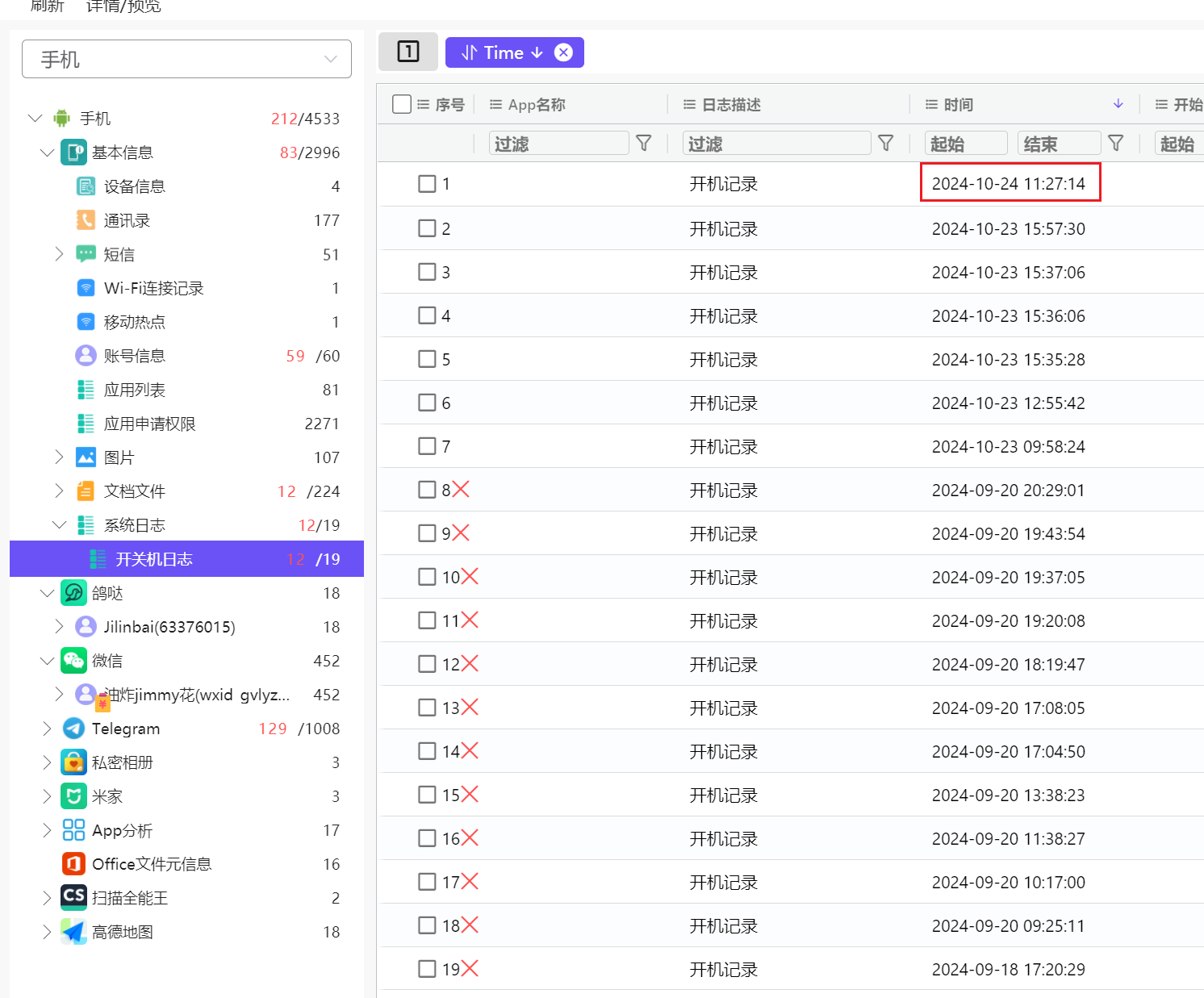
Task: Click the 扫描全能王 CS icon
Action: point(73,898)
